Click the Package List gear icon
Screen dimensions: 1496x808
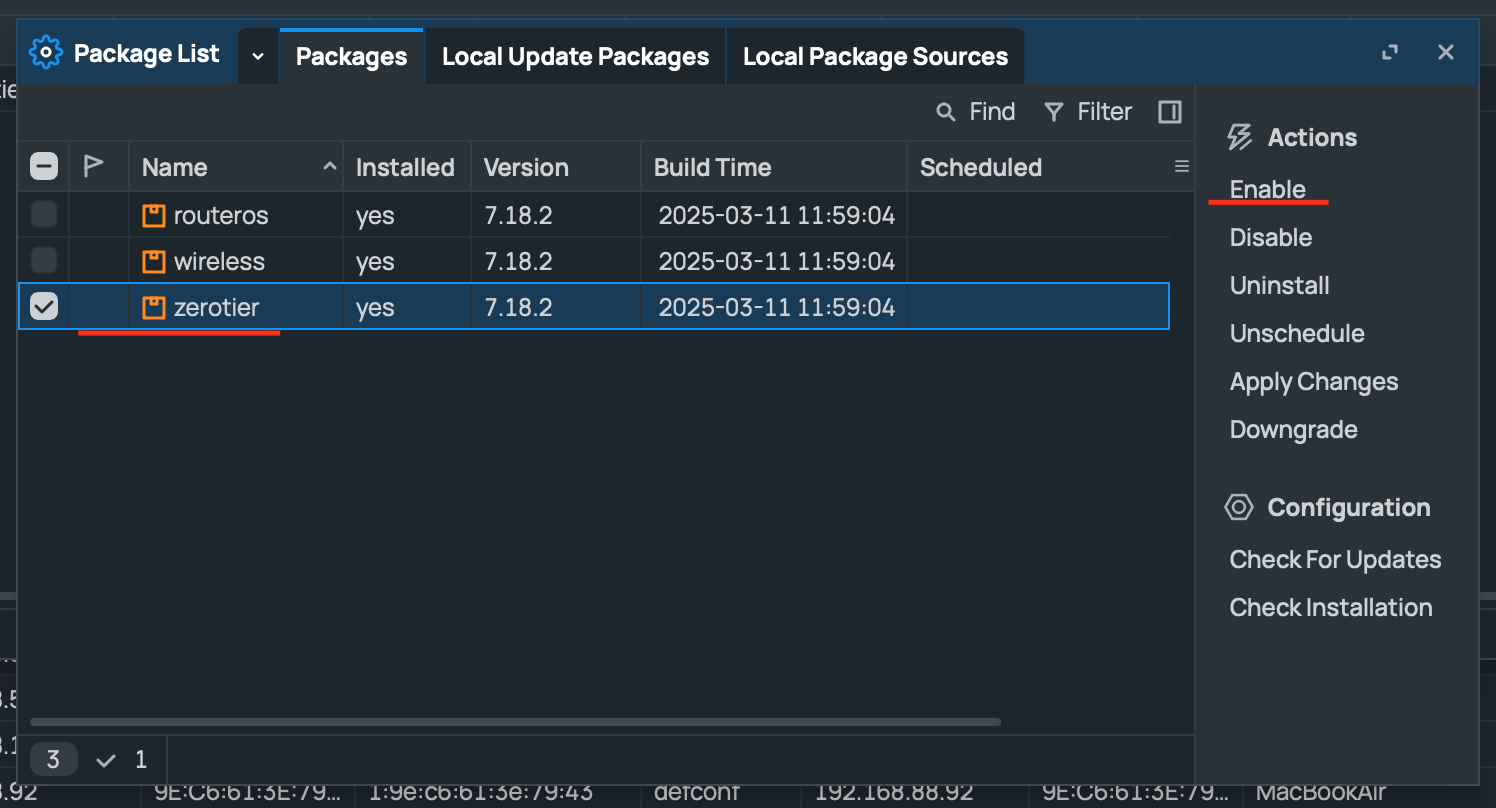coord(46,53)
